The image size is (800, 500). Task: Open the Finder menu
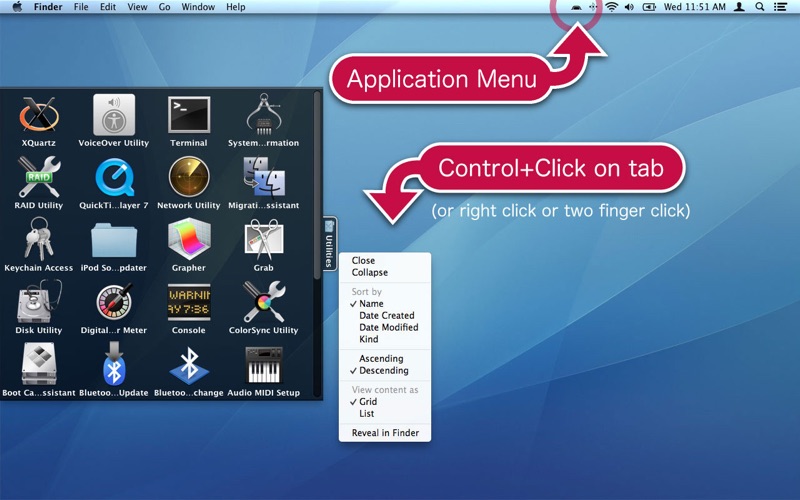[48, 7]
